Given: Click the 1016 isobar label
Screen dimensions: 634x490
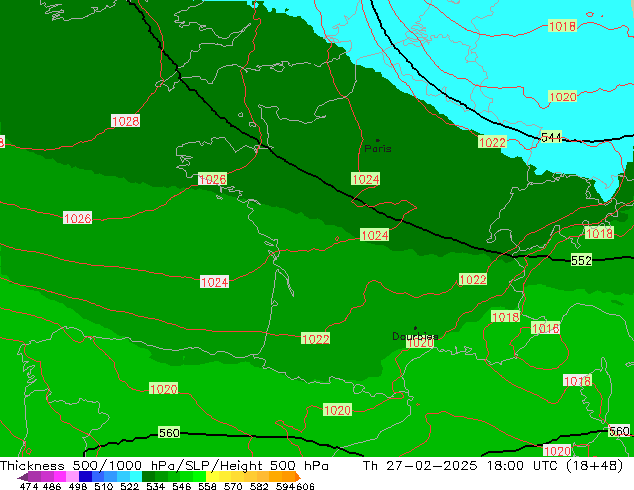Looking at the screenshot, I should (545, 328).
